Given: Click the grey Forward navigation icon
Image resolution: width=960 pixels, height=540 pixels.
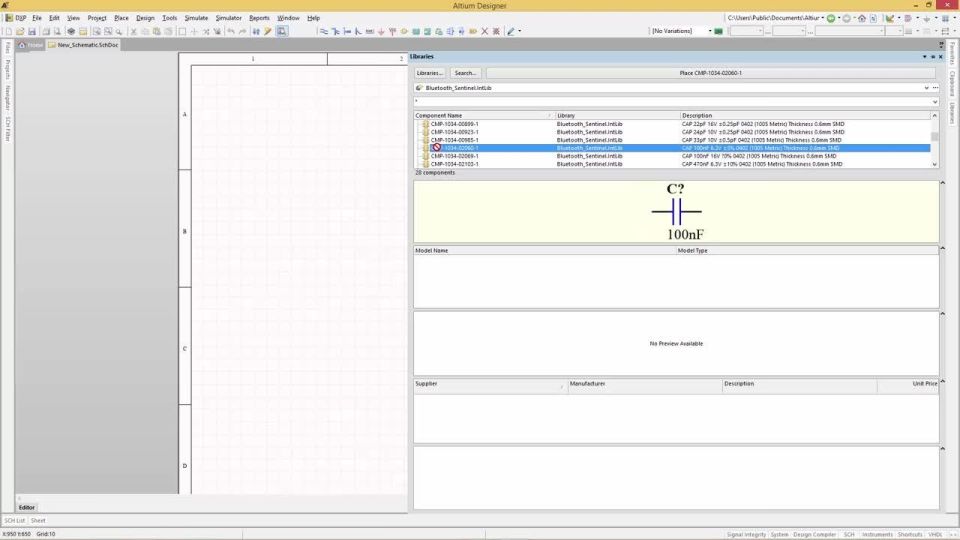Looking at the screenshot, I should click(x=847, y=18).
